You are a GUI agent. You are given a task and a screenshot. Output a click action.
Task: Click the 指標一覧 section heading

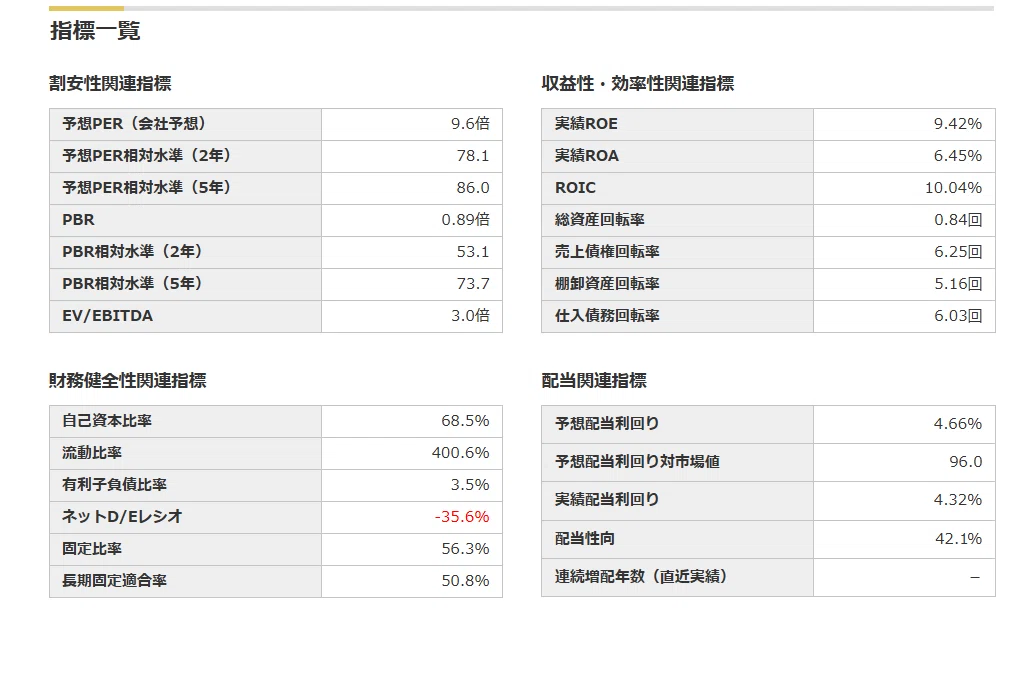[95, 31]
